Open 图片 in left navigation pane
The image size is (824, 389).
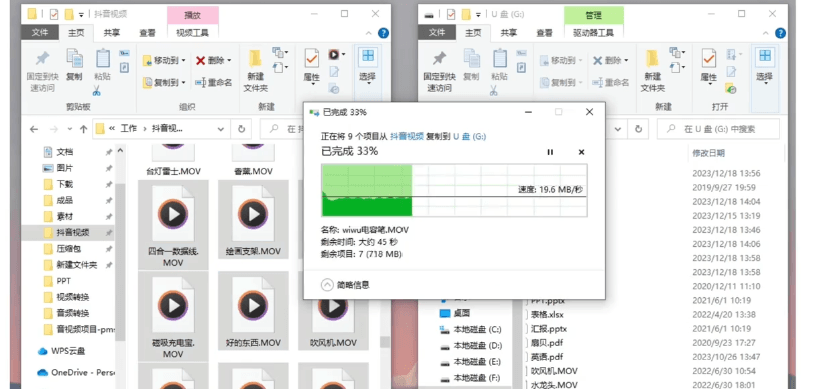click(65, 168)
